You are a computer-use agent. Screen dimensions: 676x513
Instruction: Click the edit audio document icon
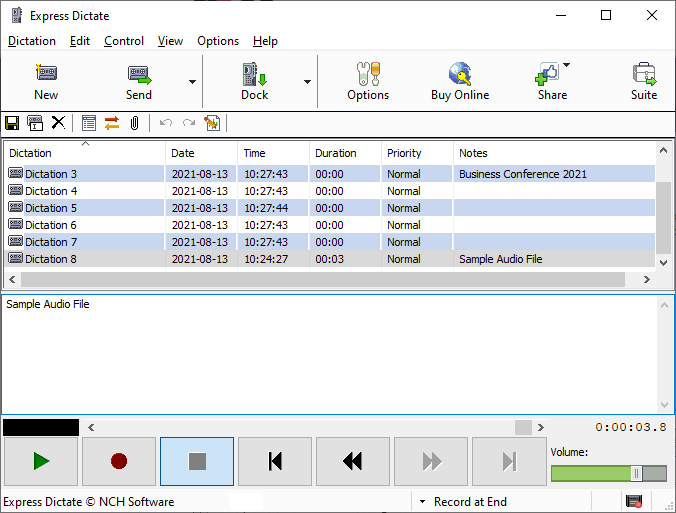[x=212, y=123]
